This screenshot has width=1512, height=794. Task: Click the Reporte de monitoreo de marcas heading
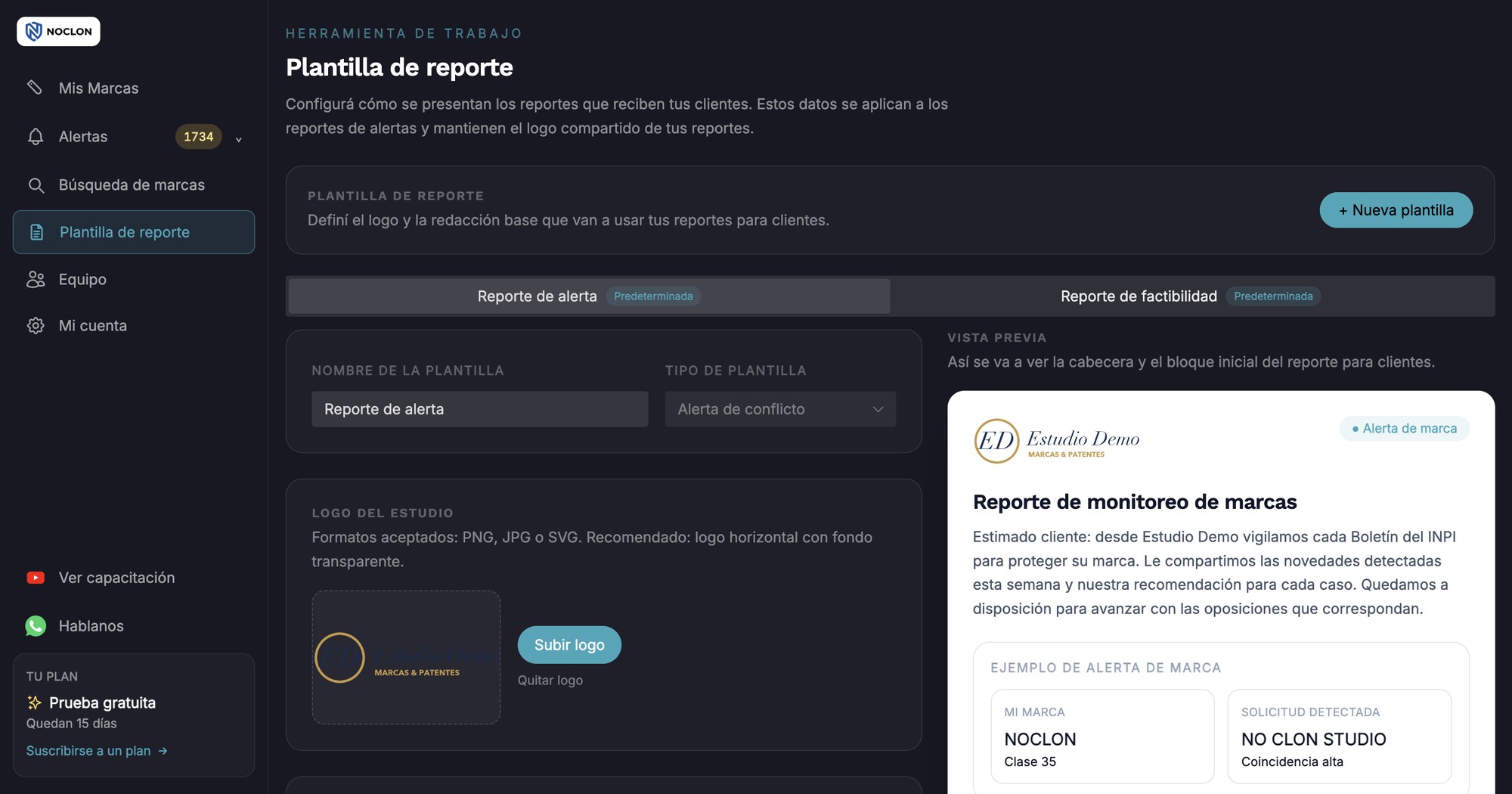click(x=1135, y=502)
